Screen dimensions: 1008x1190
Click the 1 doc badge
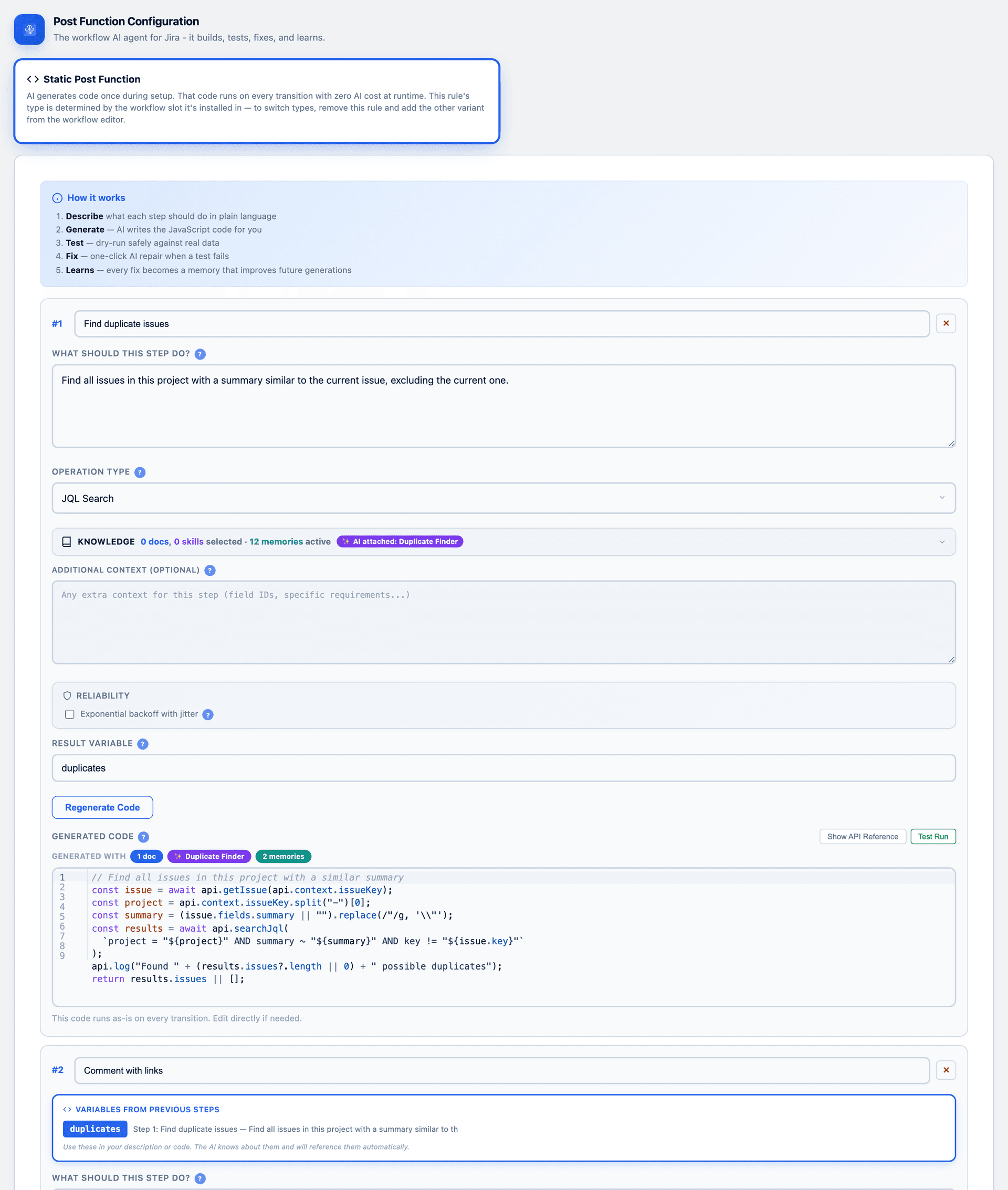146,856
